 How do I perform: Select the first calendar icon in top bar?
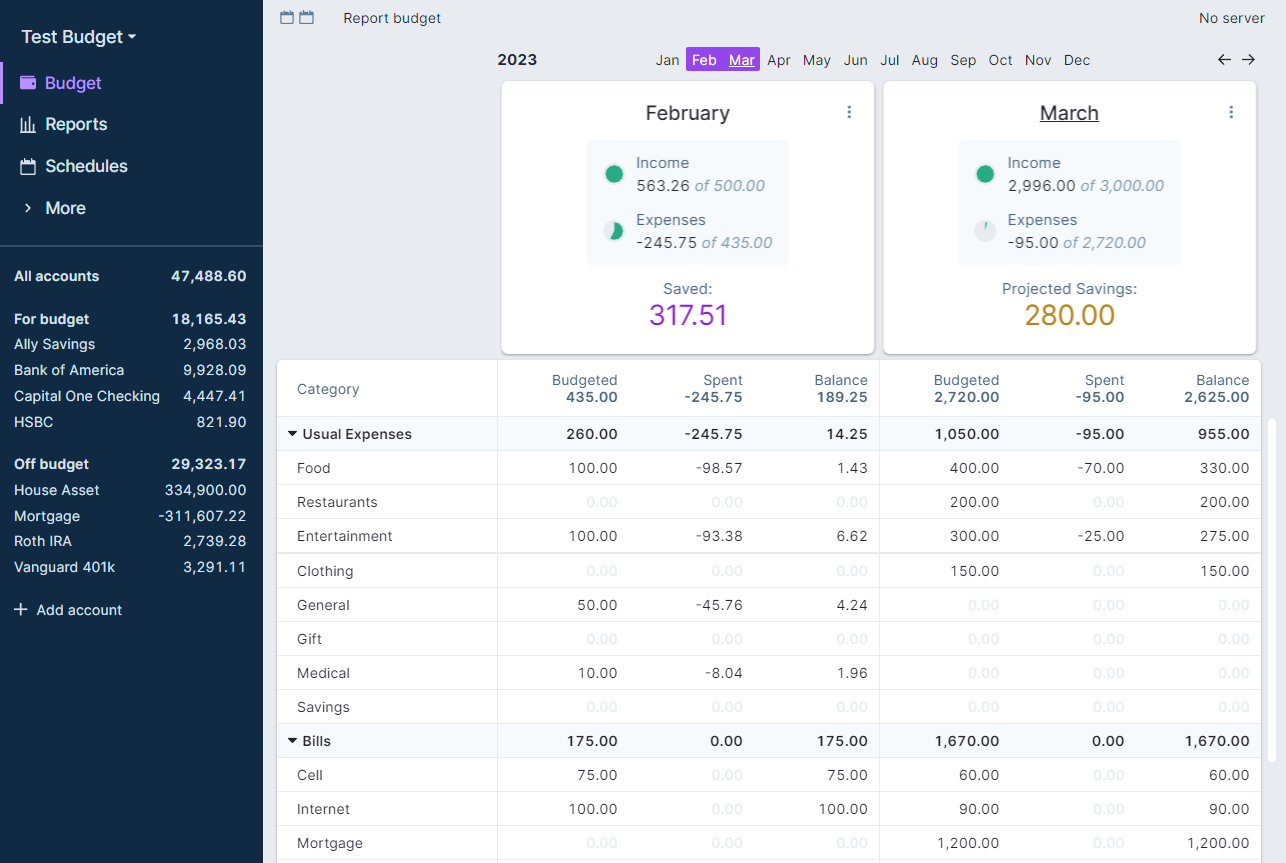(x=287, y=18)
